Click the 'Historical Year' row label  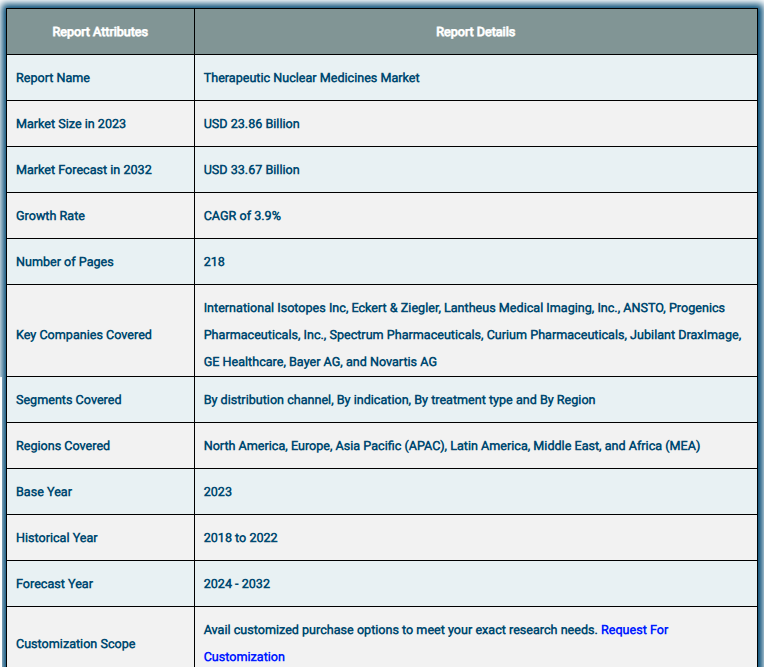[57, 538]
